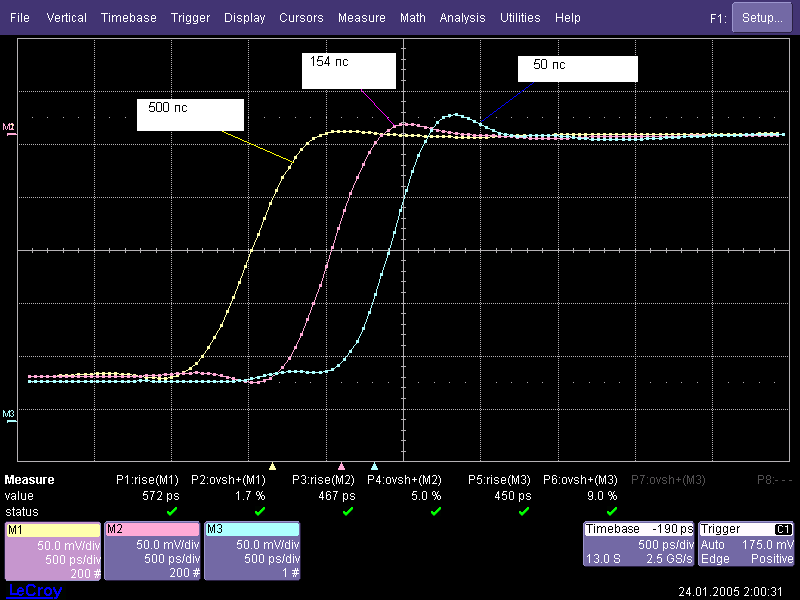This screenshot has height=600, width=800.
Task: Click the yellow M1 trace position marker
Action: (x=273, y=466)
